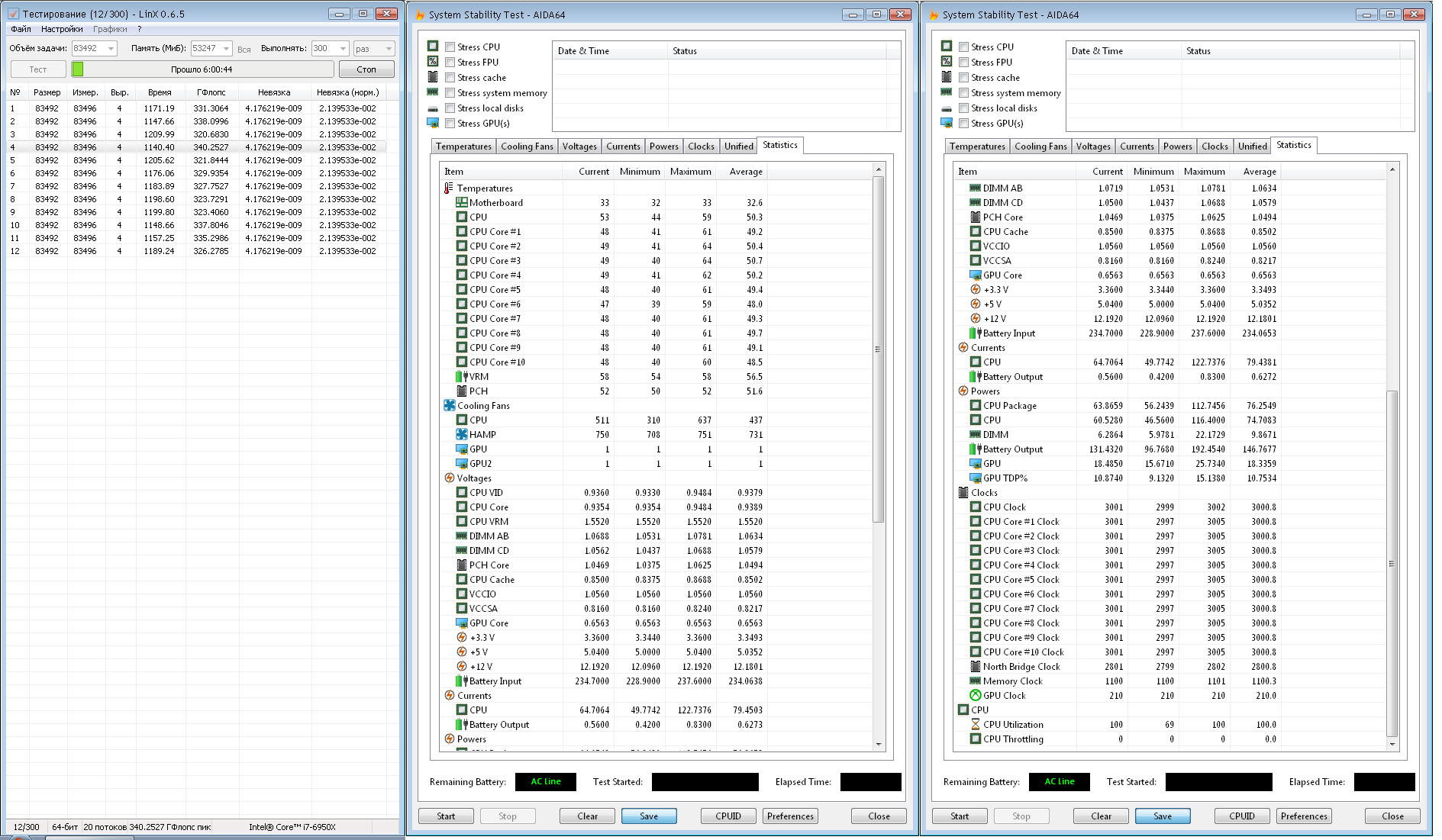This screenshot has width=1442, height=840.
Task: Check Stress CPU in the right AIDA64 window
Action: point(964,47)
